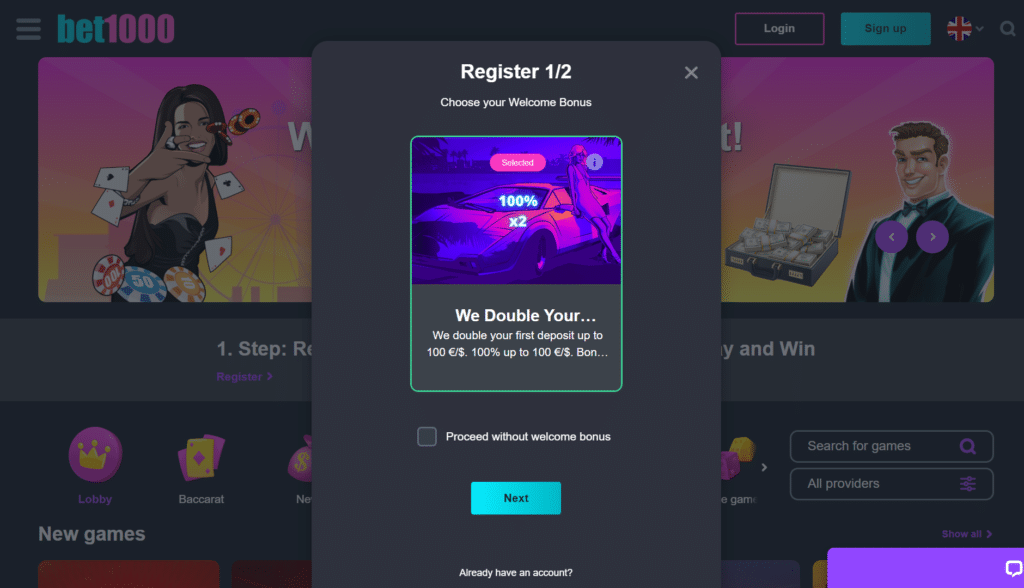Click the bonus info icon
The width and height of the screenshot is (1024, 588).
[594, 161]
